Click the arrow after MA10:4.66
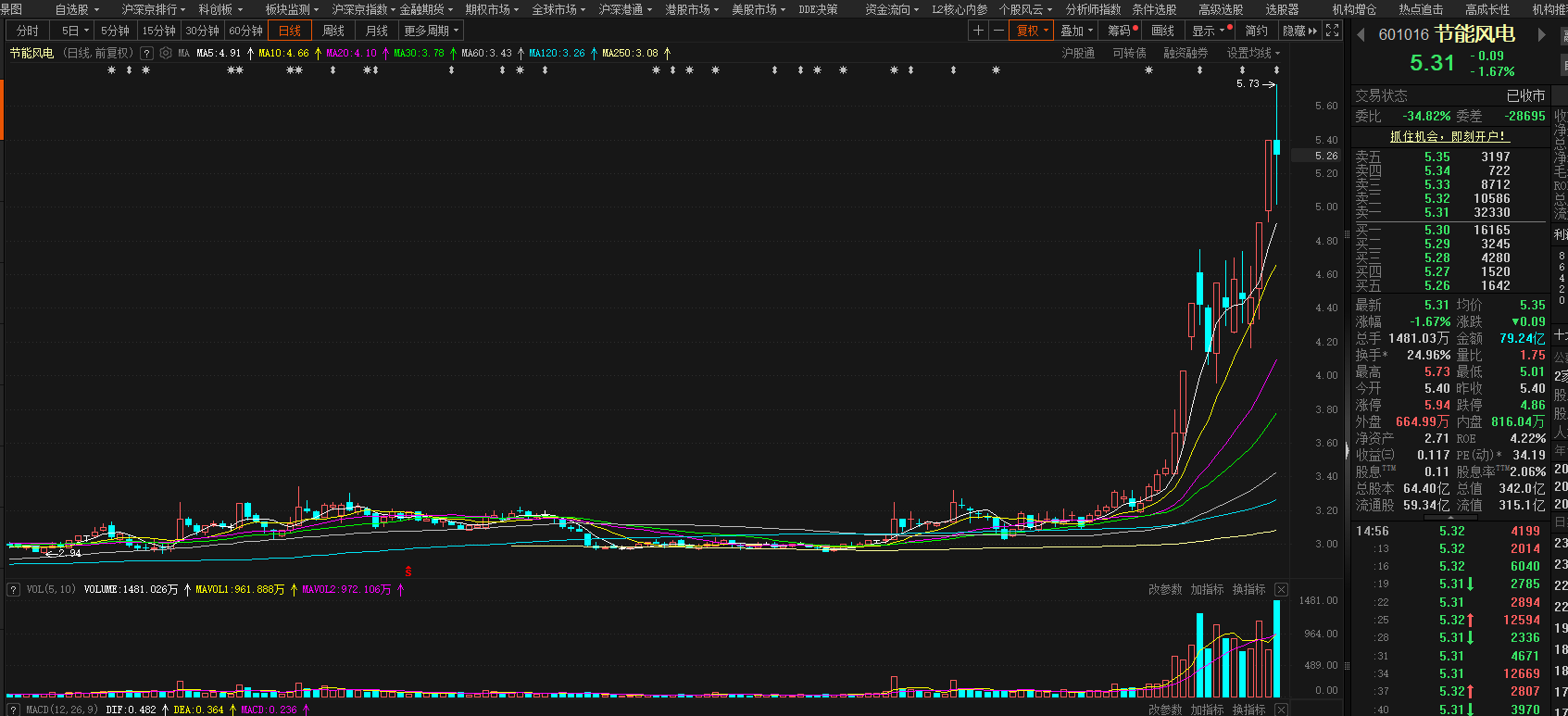1568x716 pixels. (318, 54)
